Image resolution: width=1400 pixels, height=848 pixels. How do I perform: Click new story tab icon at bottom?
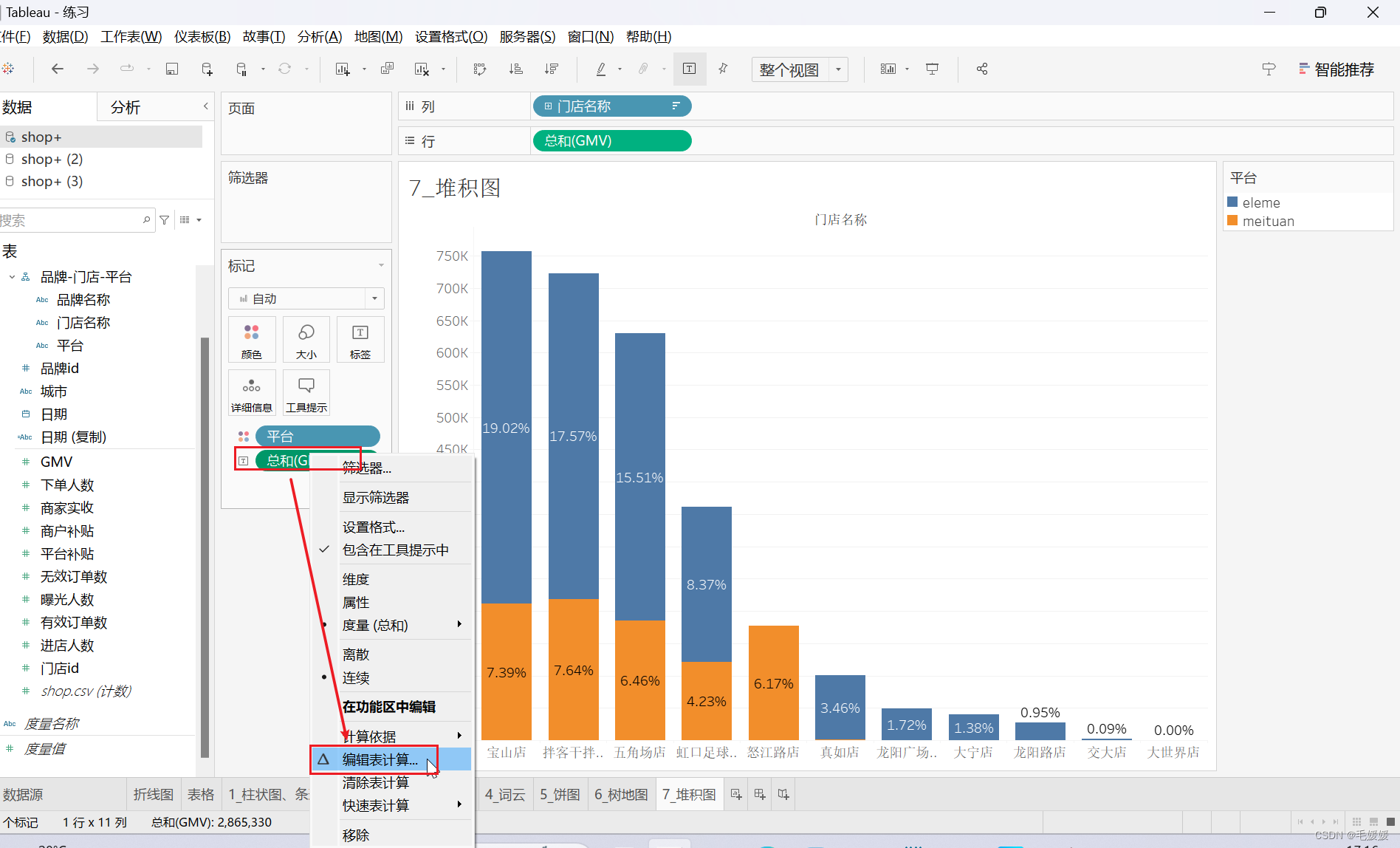coord(783,794)
